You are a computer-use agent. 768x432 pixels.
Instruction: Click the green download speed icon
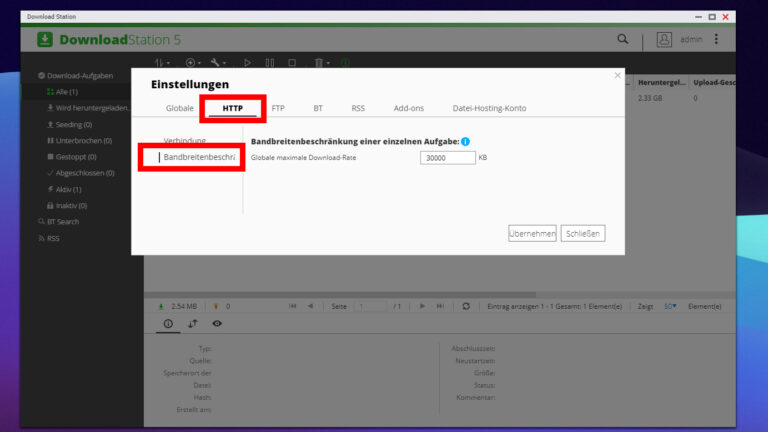161,307
